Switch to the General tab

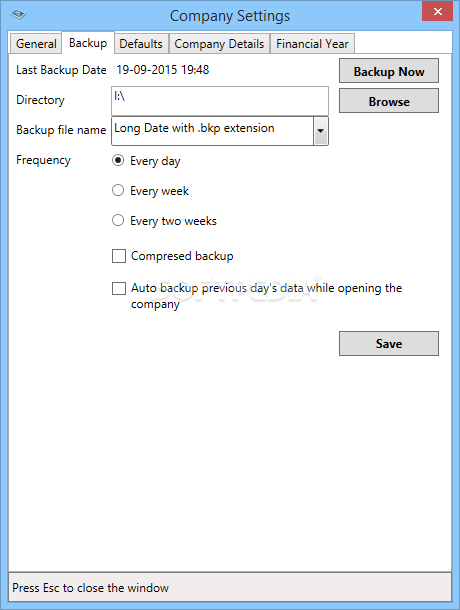coord(36,44)
